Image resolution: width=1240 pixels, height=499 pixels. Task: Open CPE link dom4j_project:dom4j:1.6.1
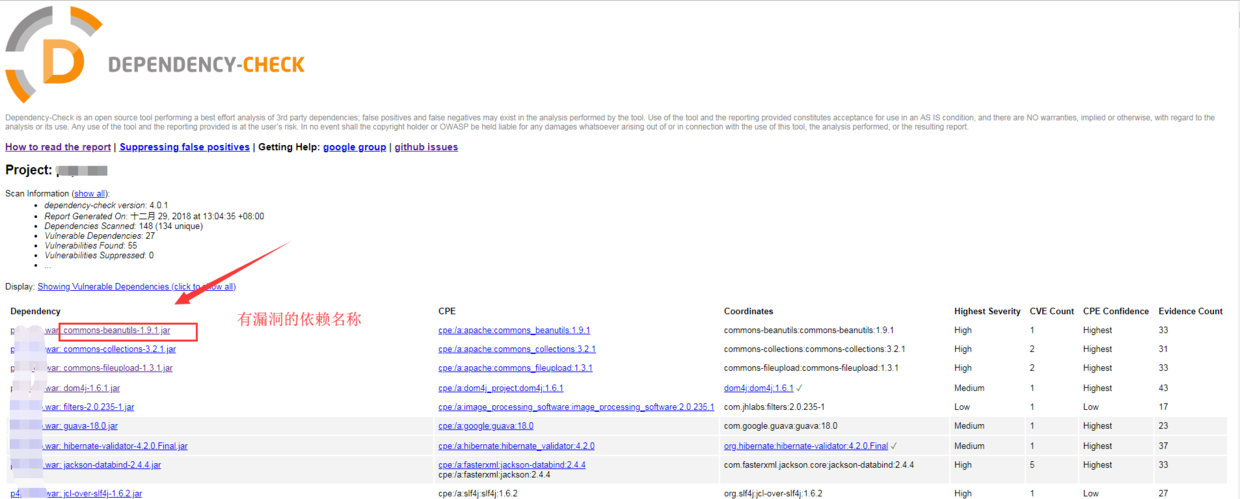click(500, 388)
